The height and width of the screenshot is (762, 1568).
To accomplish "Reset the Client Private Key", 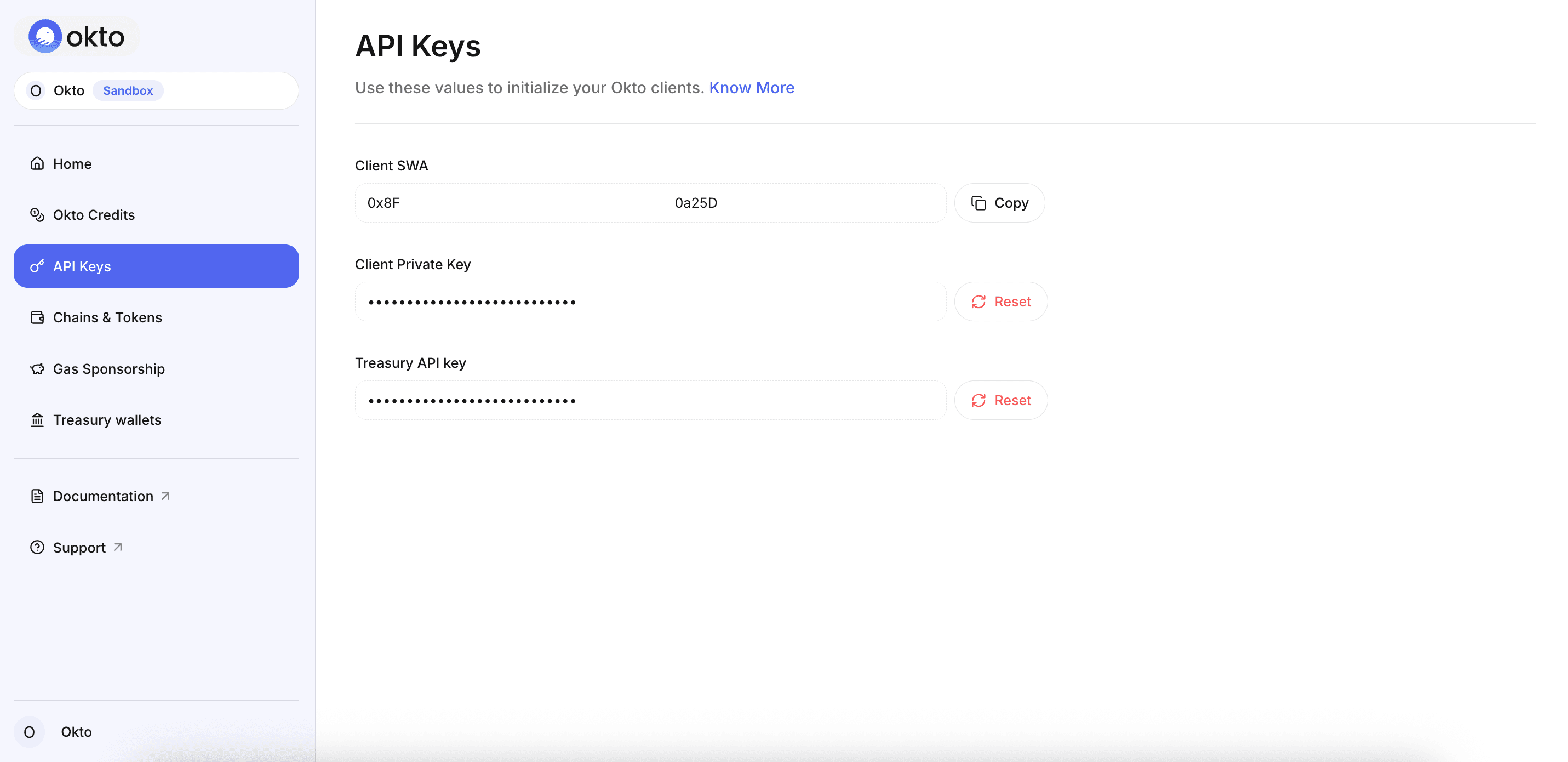I will pyautogui.click(x=1000, y=302).
